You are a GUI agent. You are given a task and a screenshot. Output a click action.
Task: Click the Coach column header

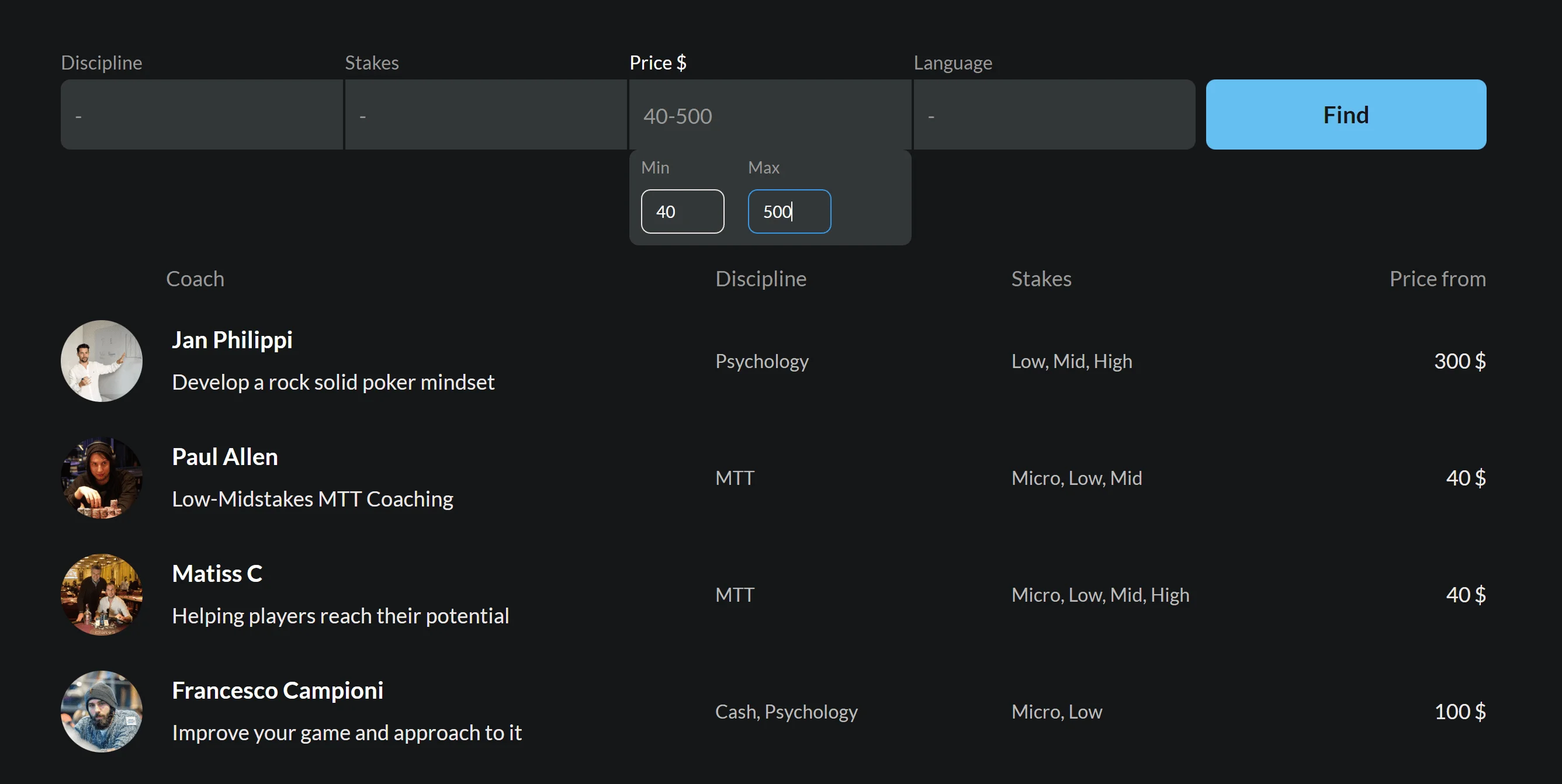195,279
